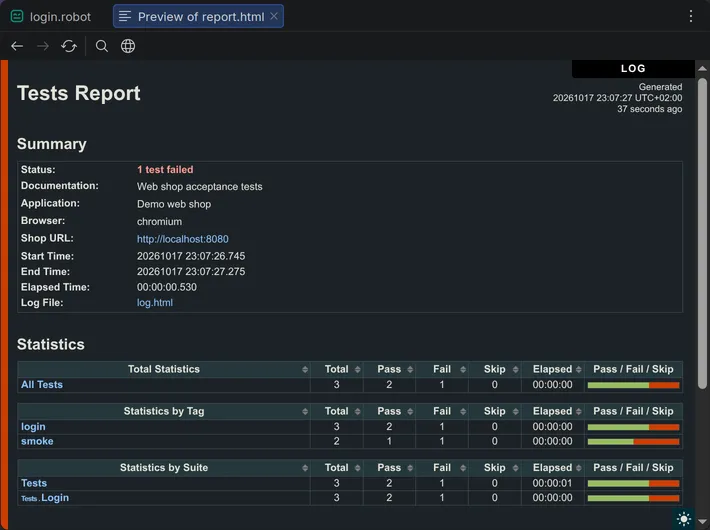Screen dimensions: 710x530
Task: Open the log.html file link
Action: (x=154, y=303)
